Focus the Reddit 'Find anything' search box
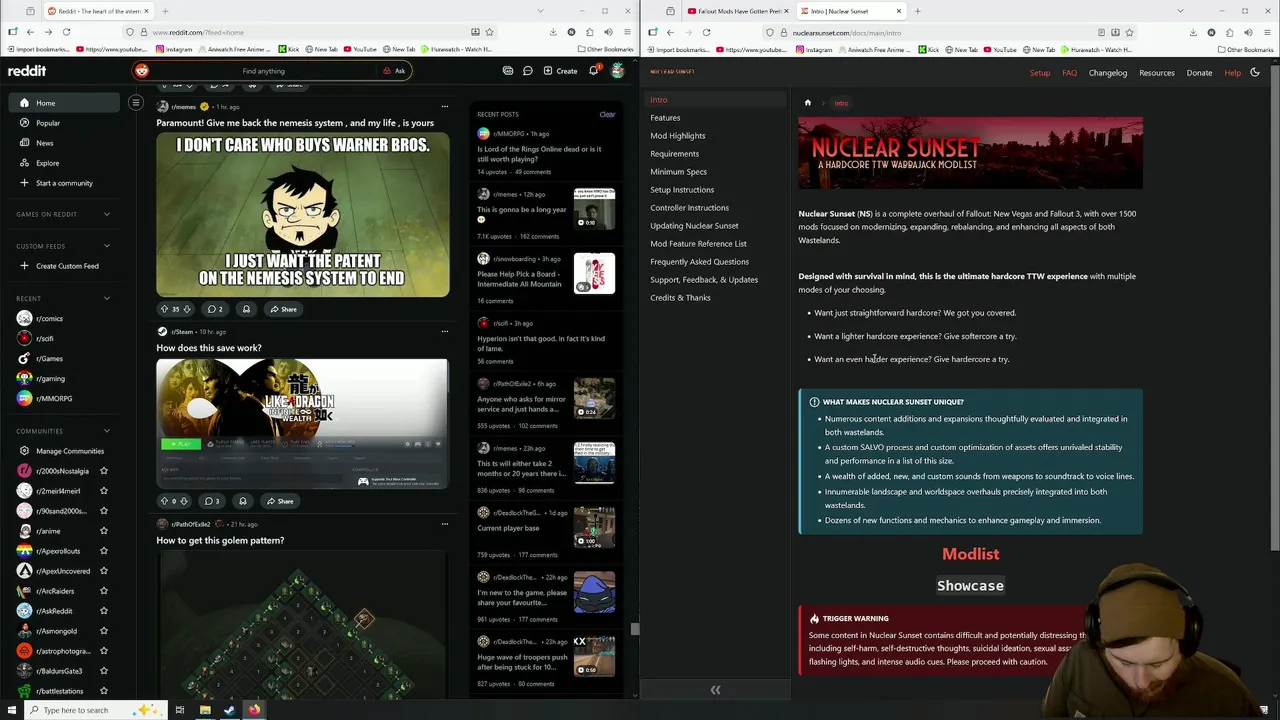The width and height of the screenshot is (1280, 720). pyautogui.click(x=263, y=71)
